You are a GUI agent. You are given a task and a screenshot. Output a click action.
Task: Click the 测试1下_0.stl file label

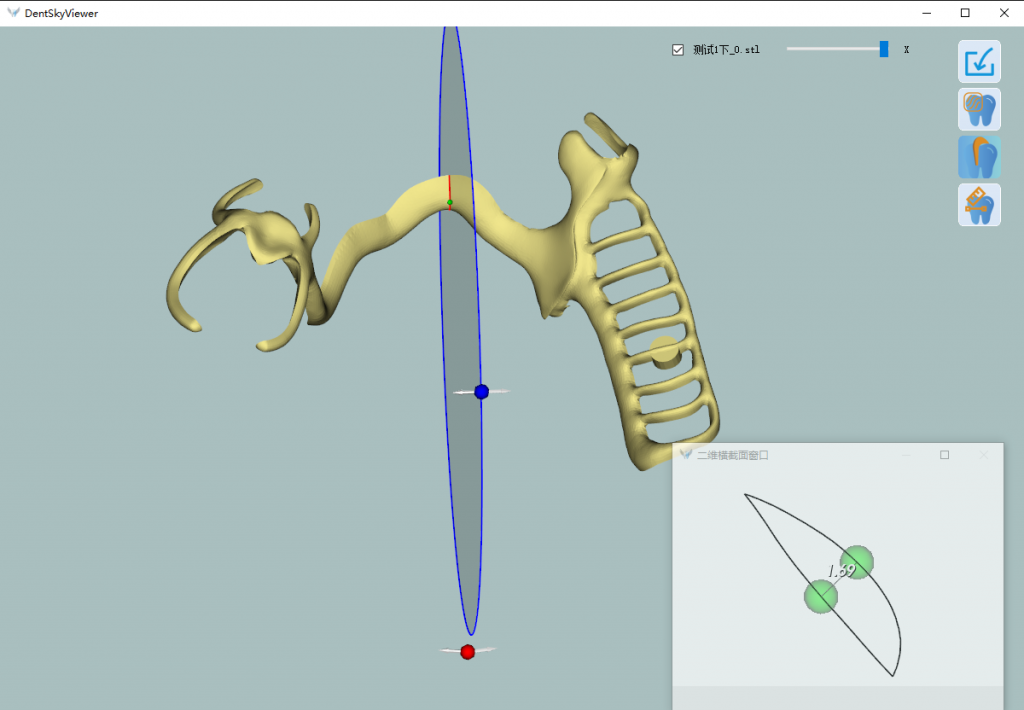pos(726,50)
